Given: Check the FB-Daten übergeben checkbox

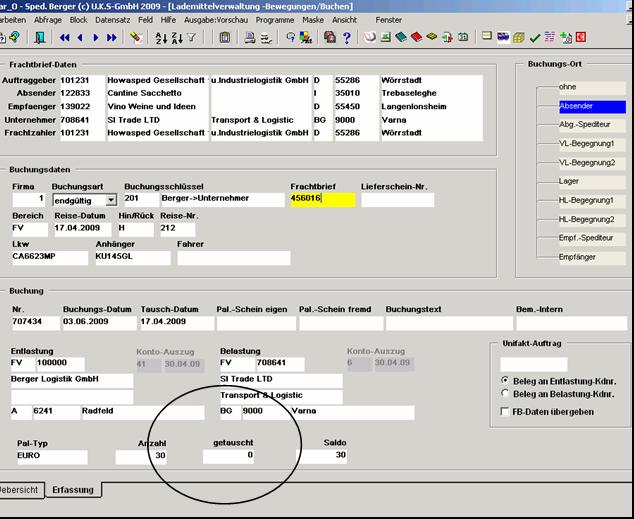Looking at the screenshot, I should point(505,411).
